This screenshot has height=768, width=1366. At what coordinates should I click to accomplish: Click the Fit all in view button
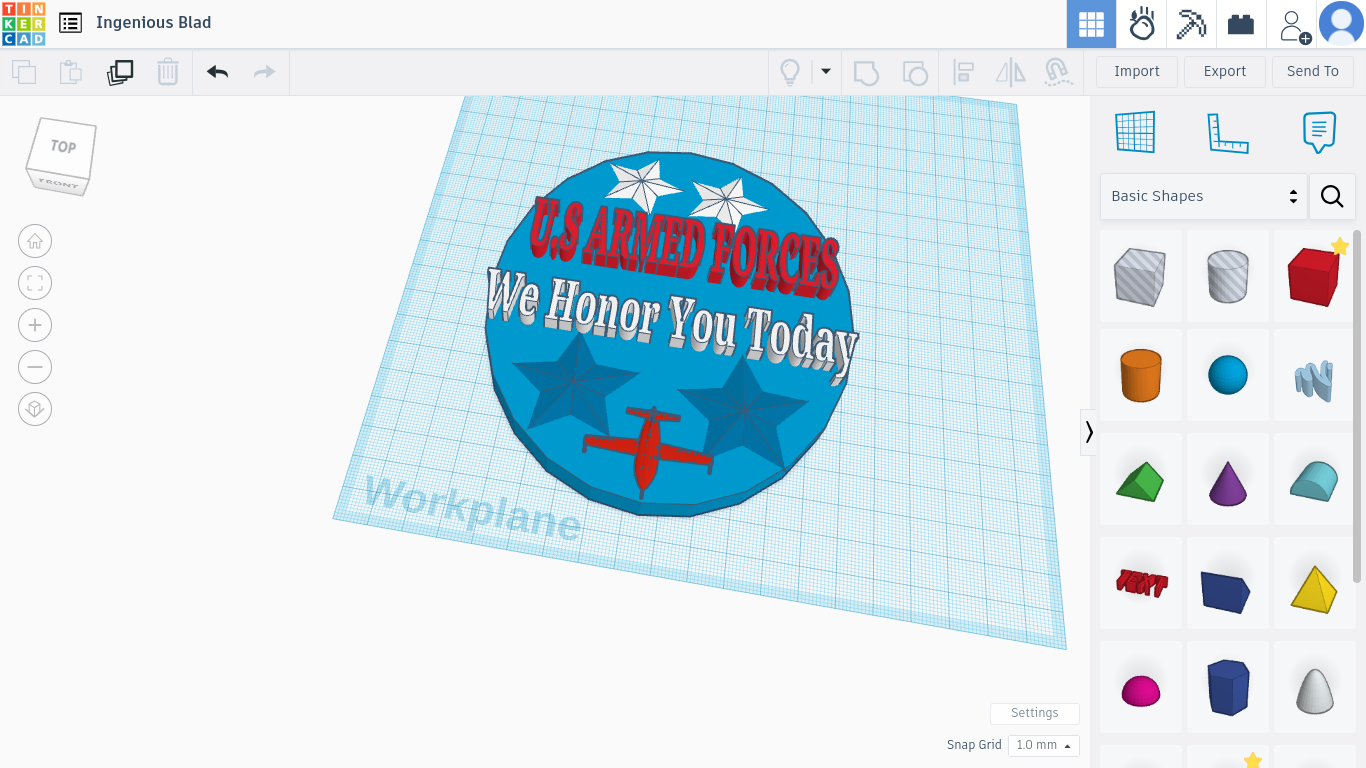35,283
